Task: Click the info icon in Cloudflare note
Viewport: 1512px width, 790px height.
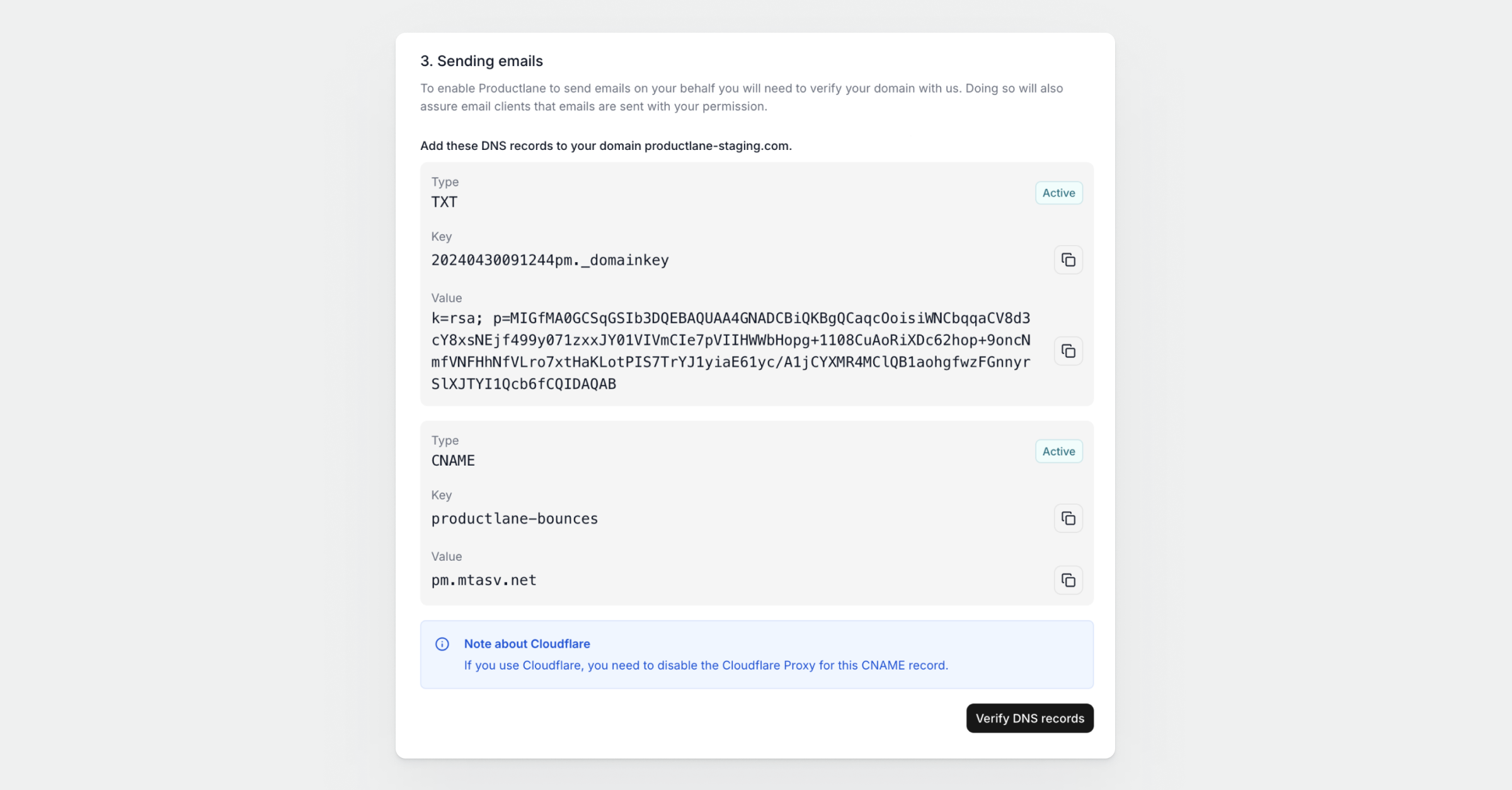Action: click(442, 644)
